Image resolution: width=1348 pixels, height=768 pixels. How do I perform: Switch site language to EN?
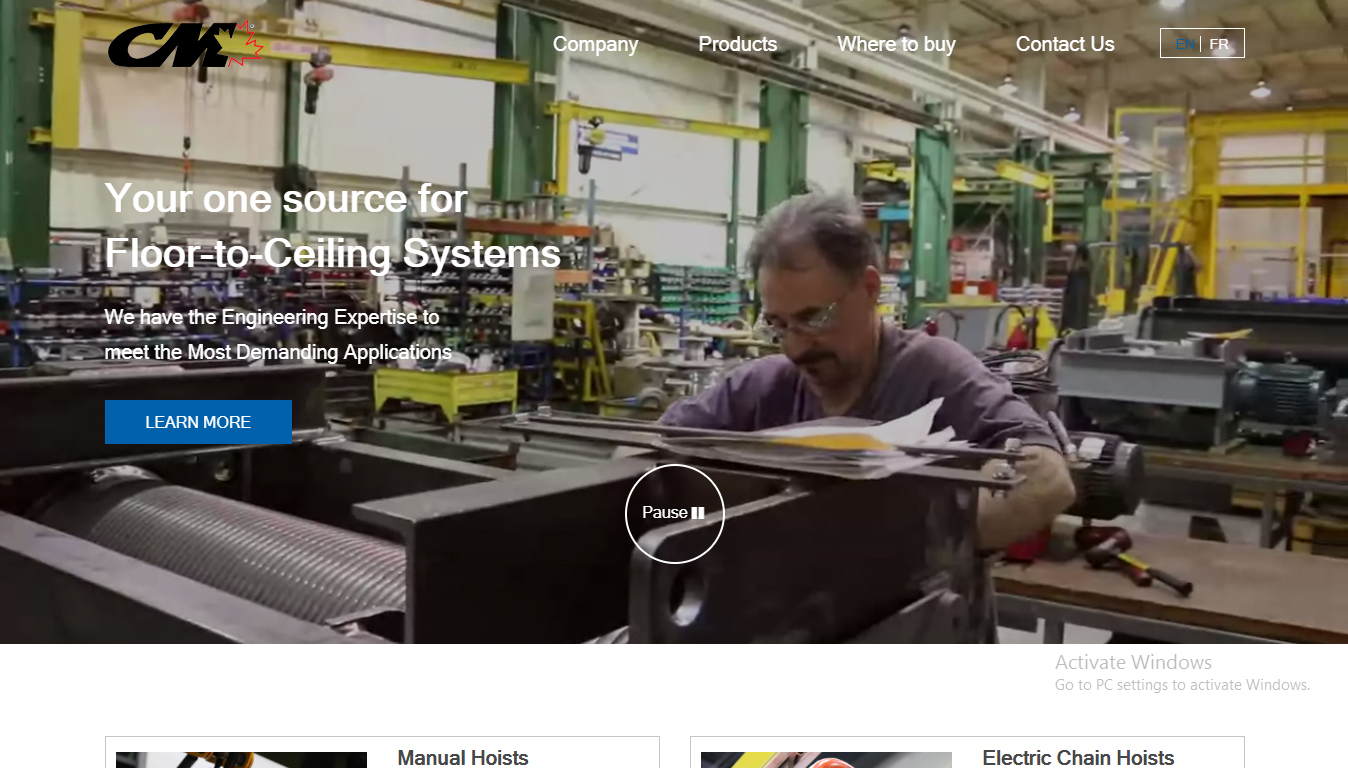tap(1185, 44)
